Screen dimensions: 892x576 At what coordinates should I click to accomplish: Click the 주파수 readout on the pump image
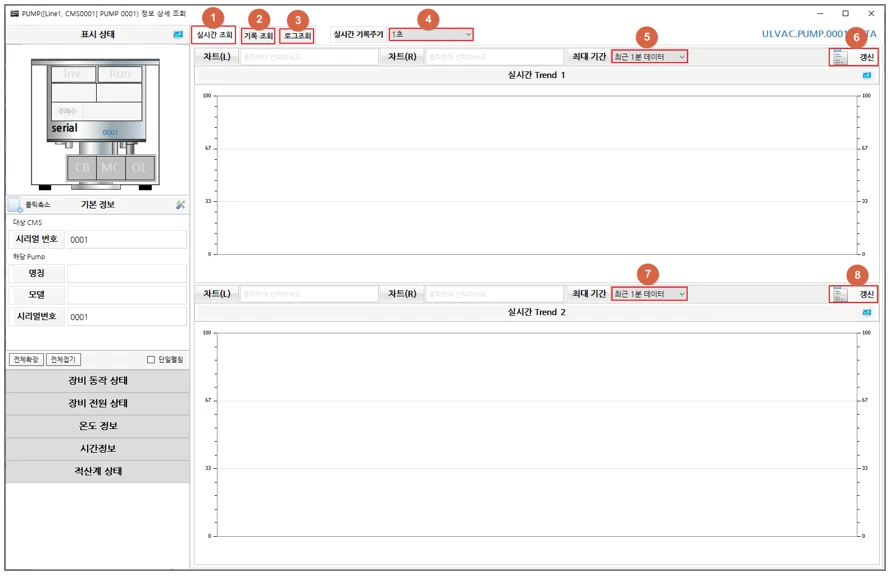click(x=97, y=111)
